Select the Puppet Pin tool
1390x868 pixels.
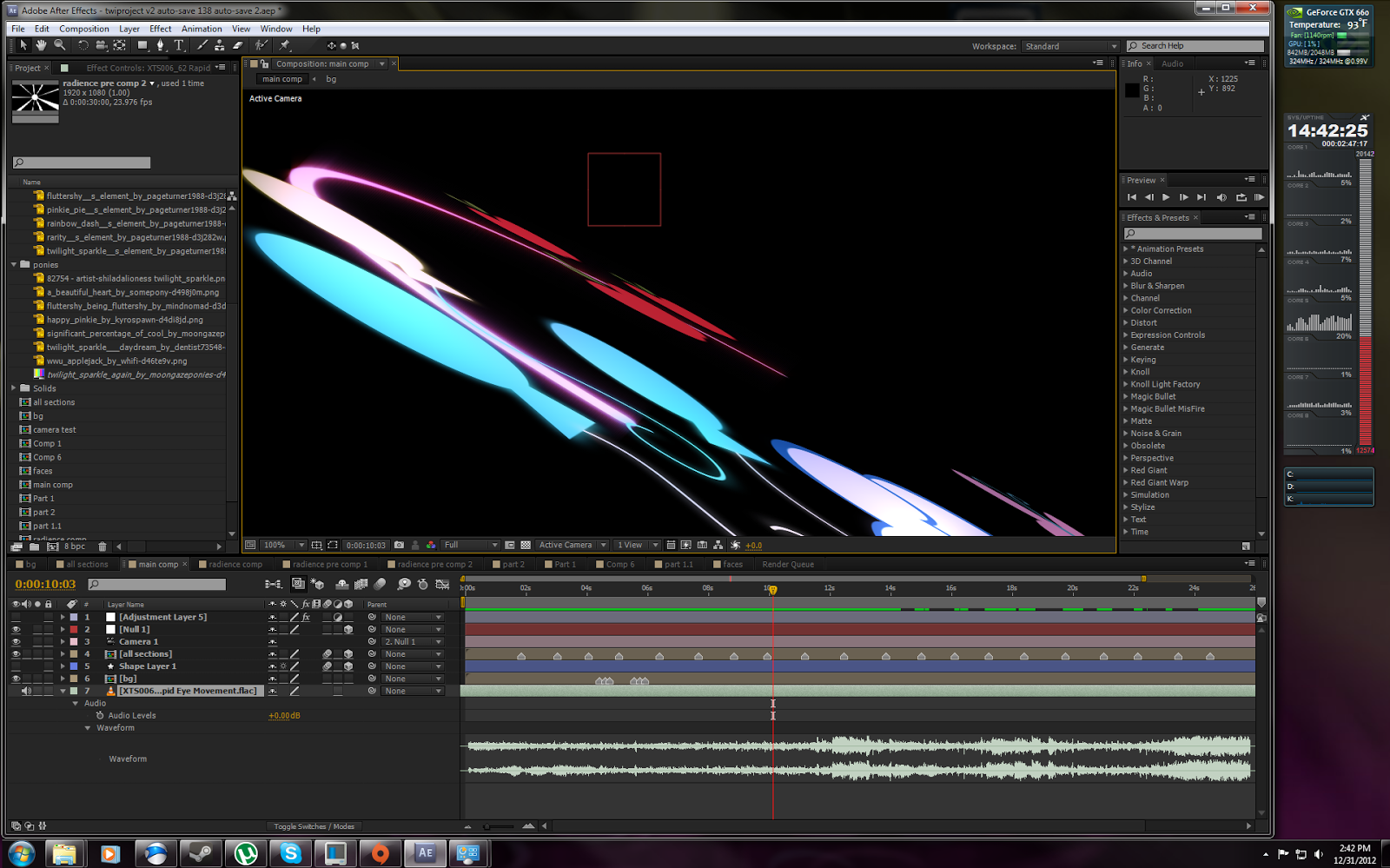[285, 45]
